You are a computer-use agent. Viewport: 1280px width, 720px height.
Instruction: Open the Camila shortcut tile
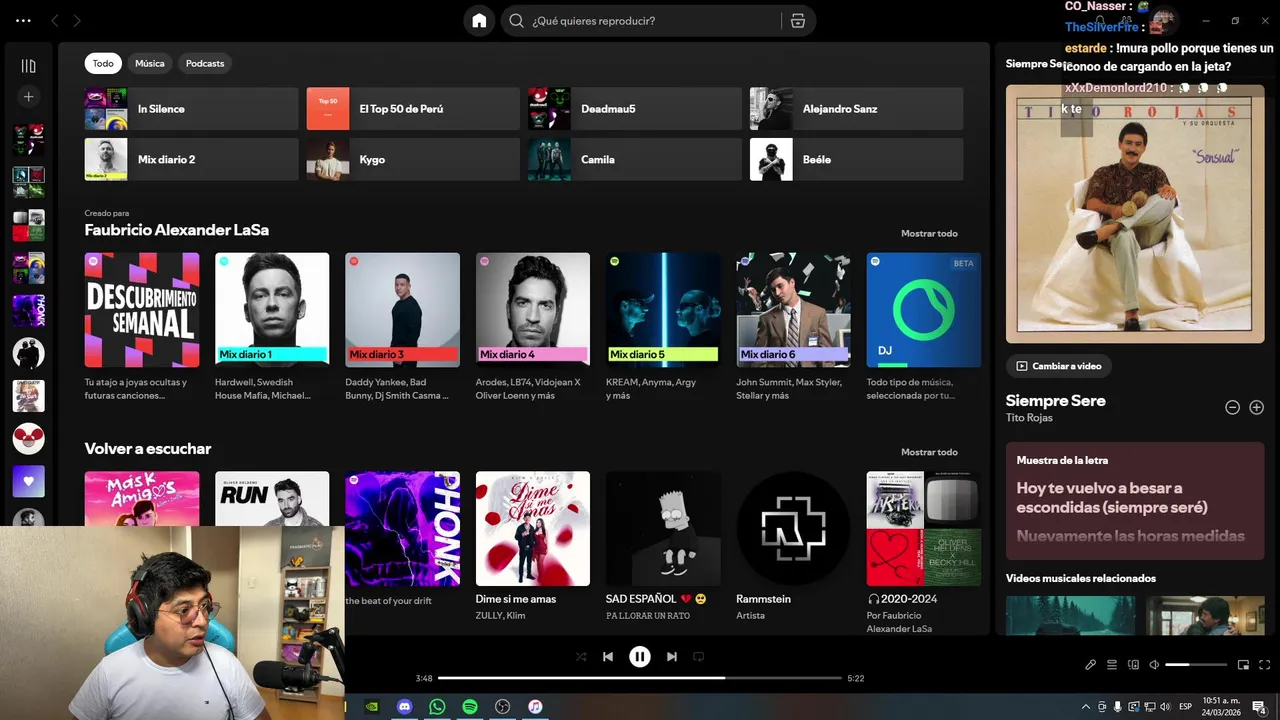pos(635,159)
